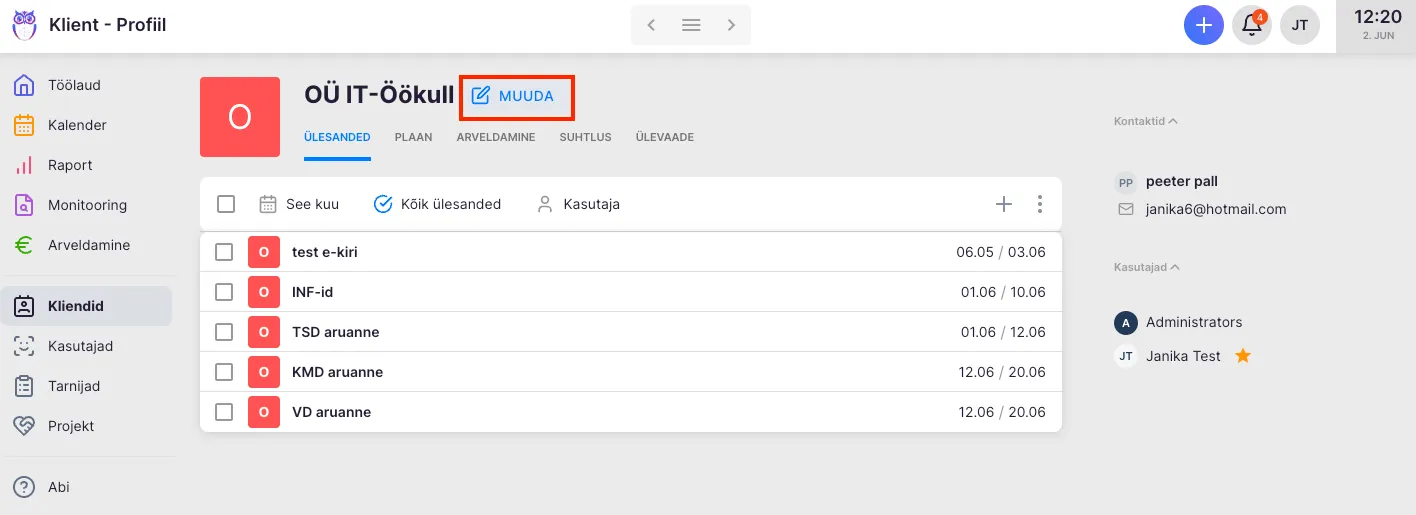1416x515 pixels.
Task: Add a task with the list plus icon
Action: [1004, 204]
